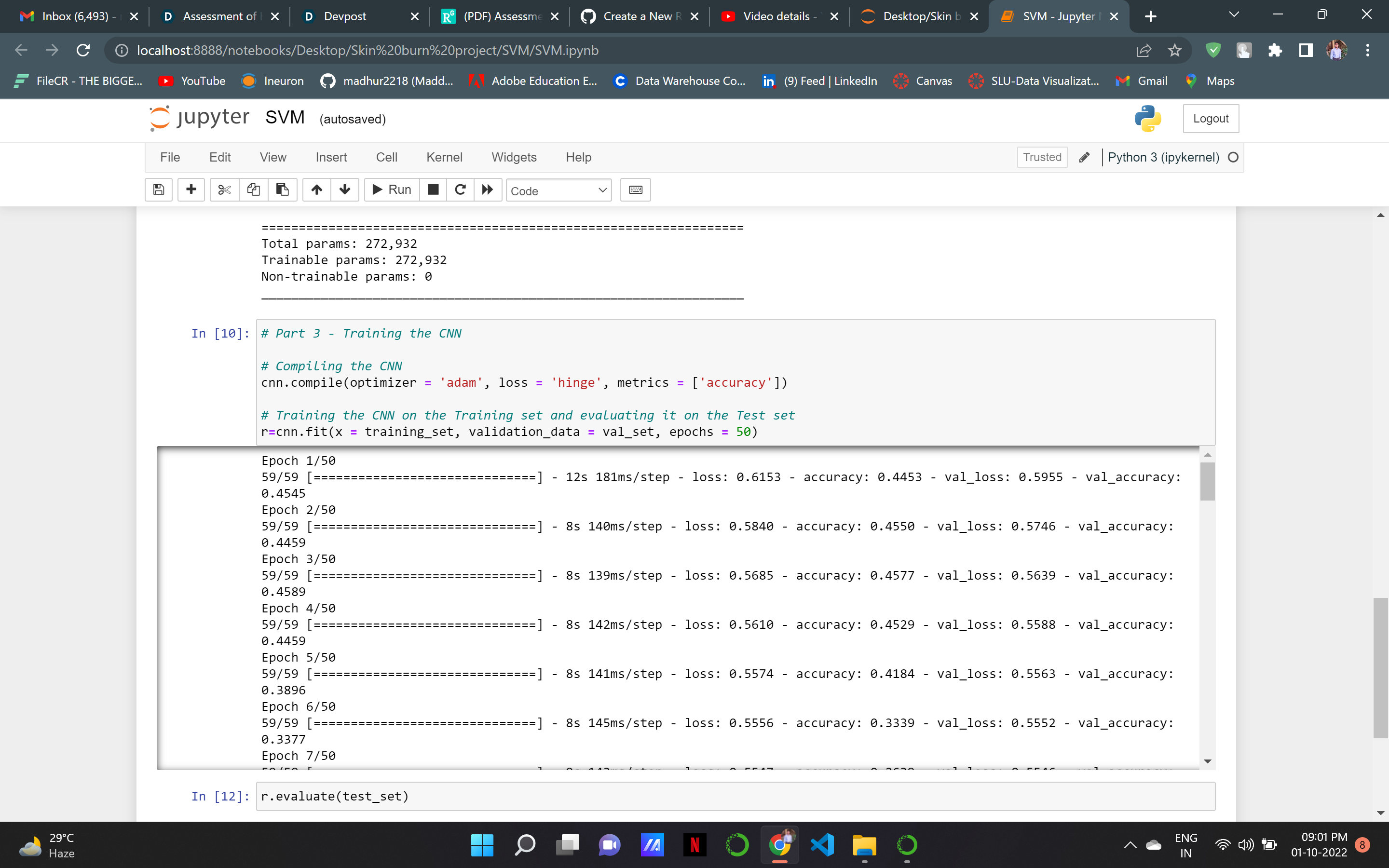
Task: Restart the kernel with circular arrow
Action: pyautogui.click(x=460, y=190)
